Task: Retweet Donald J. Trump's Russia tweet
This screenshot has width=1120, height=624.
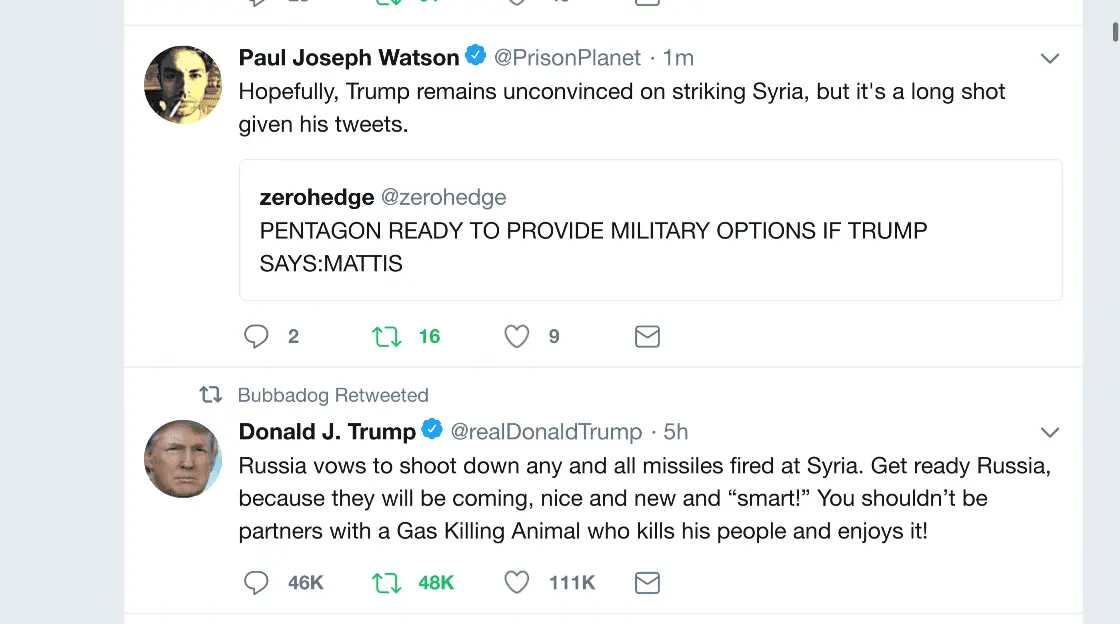Action: pos(386,583)
